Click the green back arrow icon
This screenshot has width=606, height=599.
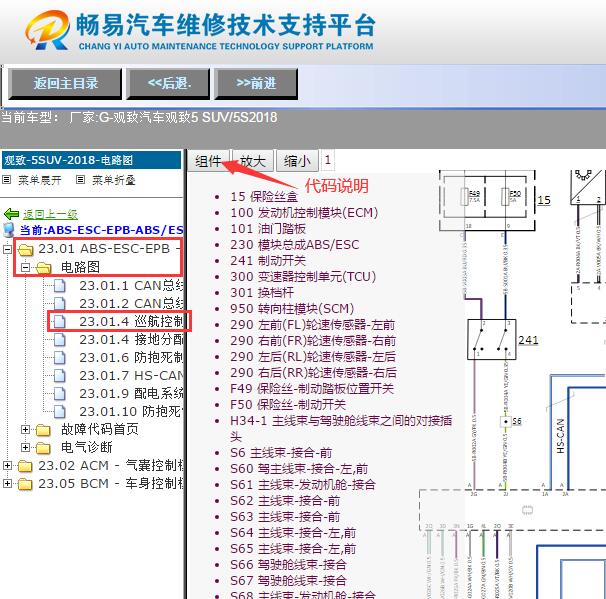11,214
